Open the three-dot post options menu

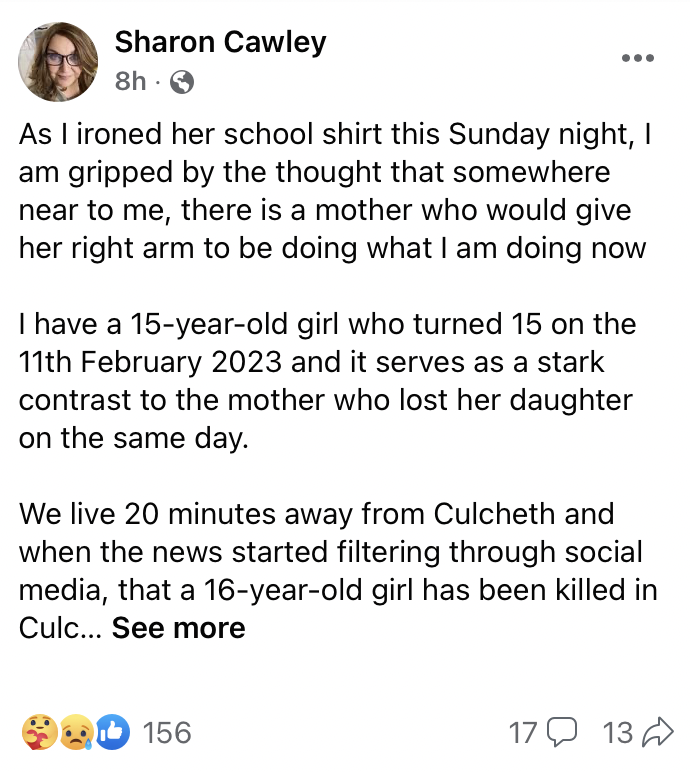point(637,58)
